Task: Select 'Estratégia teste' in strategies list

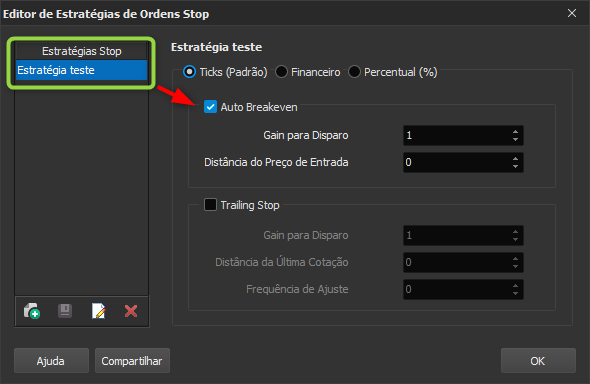Action: click(81, 70)
